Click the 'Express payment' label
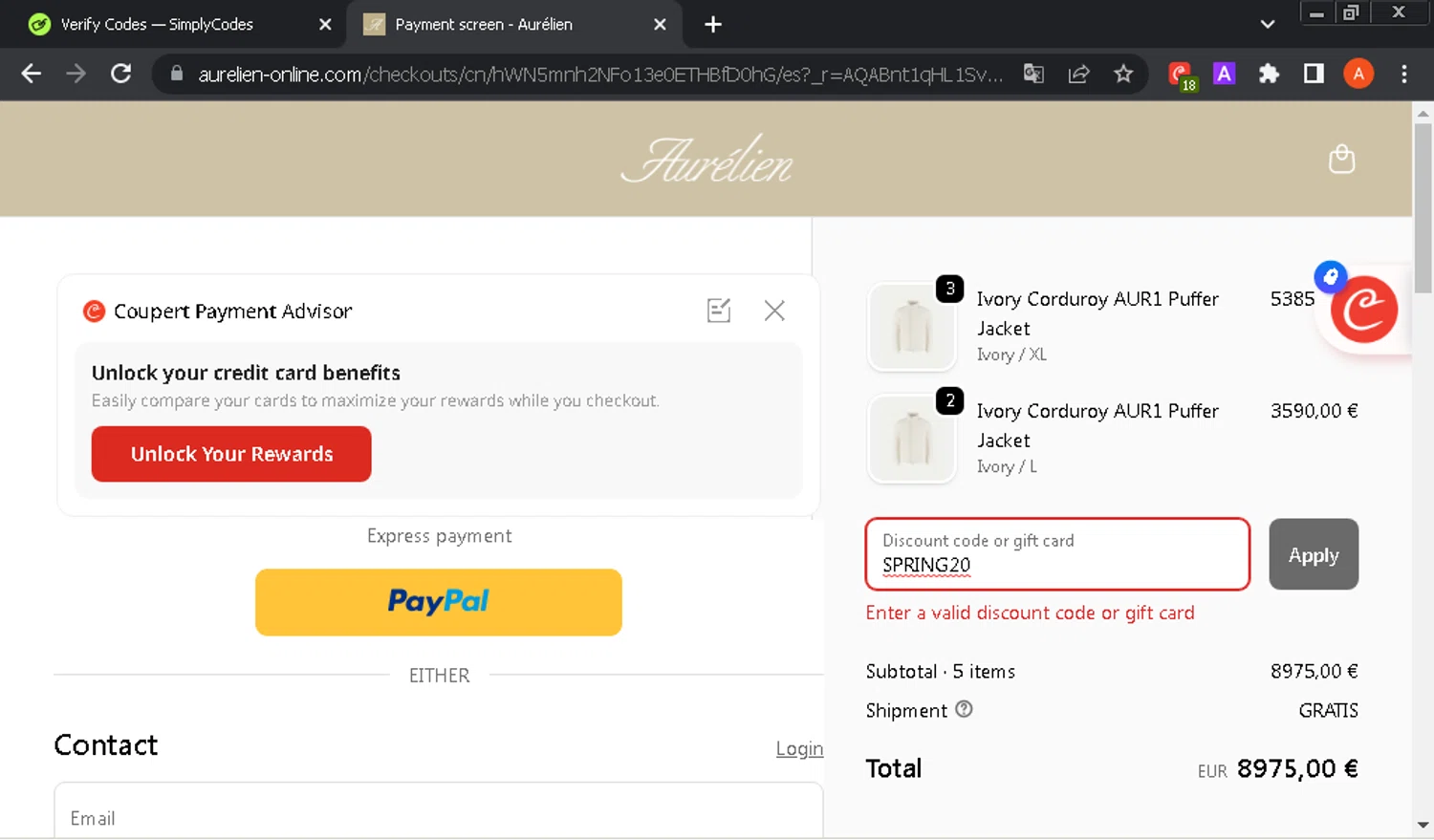The width and height of the screenshot is (1434, 840). click(439, 536)
